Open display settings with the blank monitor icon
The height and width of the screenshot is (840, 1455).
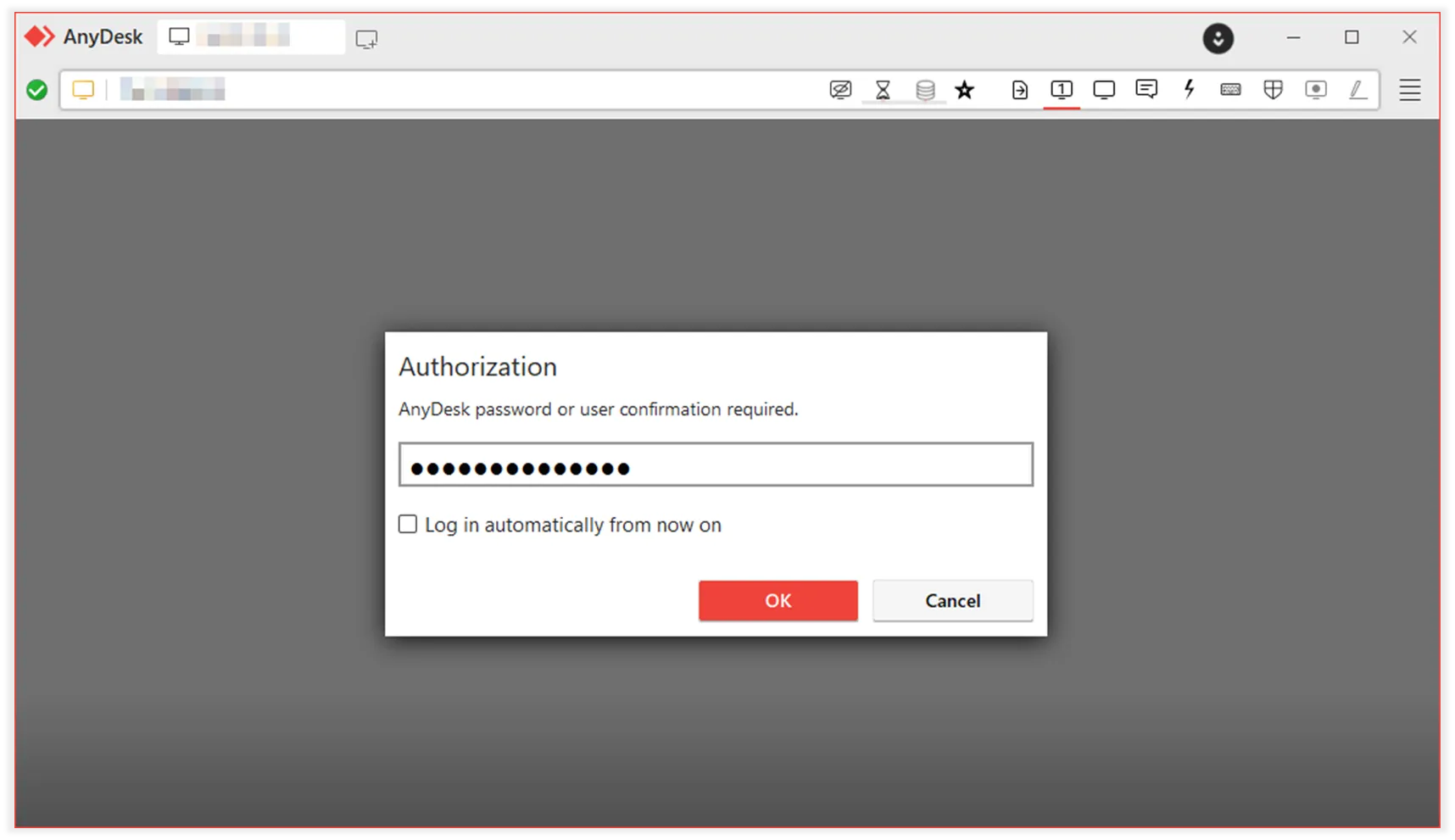pos(1103,90)
